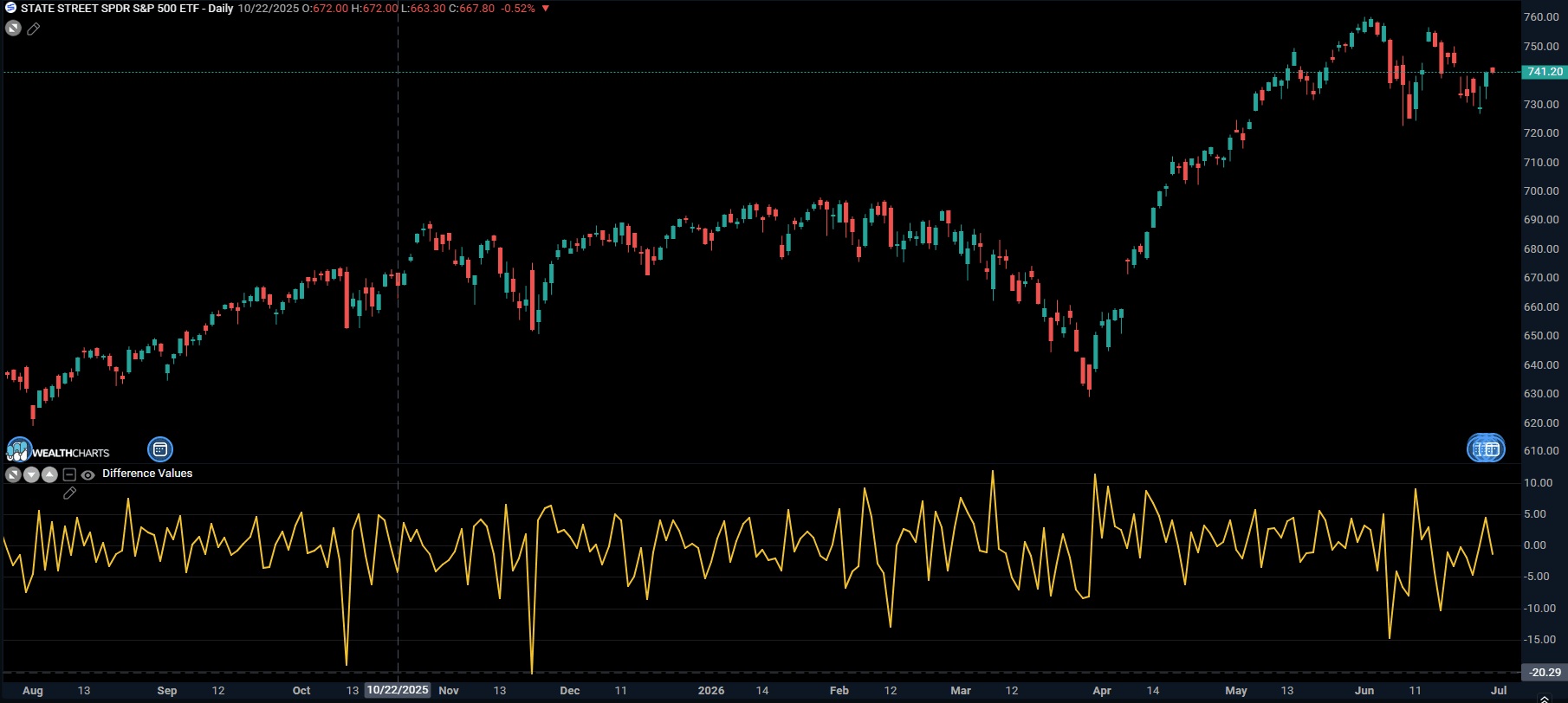The width and height of the screenshot is (1568, 703).
Task: Click the O:672.00 open value
Action: 325,8
